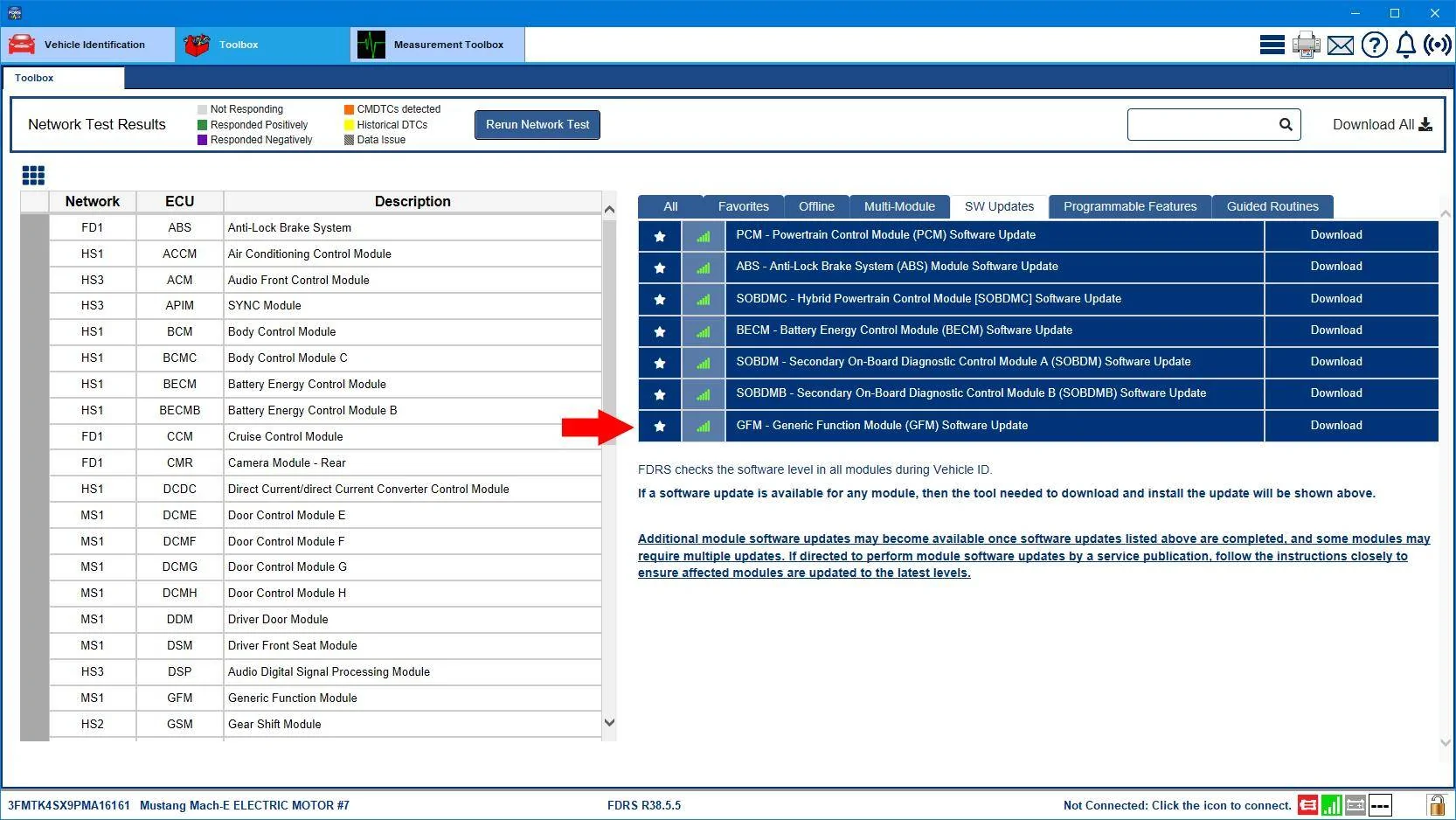The width and height of the screenshot is (1456, 820).
Task: Click signal bars icon in SOBDMB row
Action: (704, 394)
